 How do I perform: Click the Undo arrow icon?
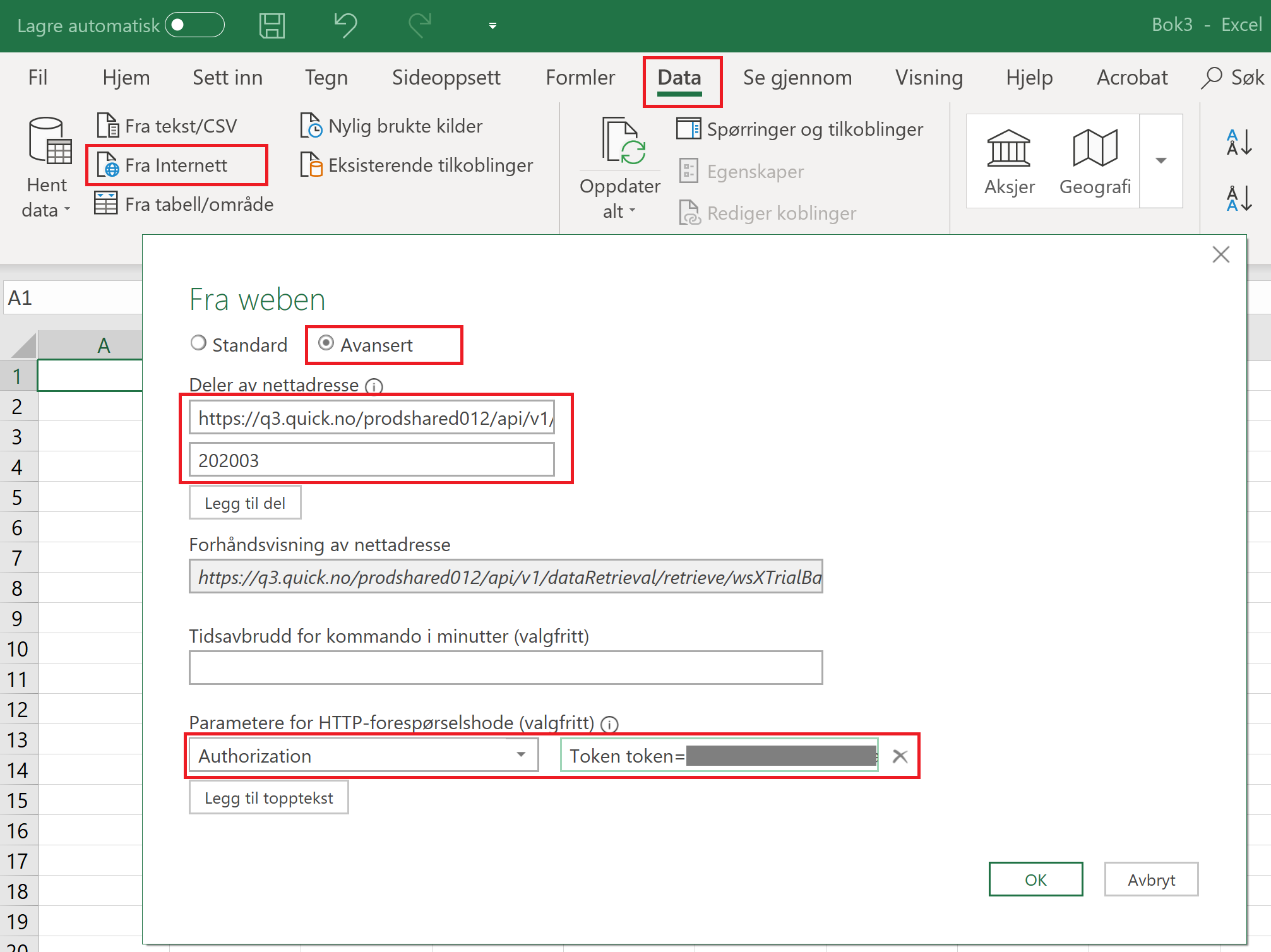pos(345,26)
